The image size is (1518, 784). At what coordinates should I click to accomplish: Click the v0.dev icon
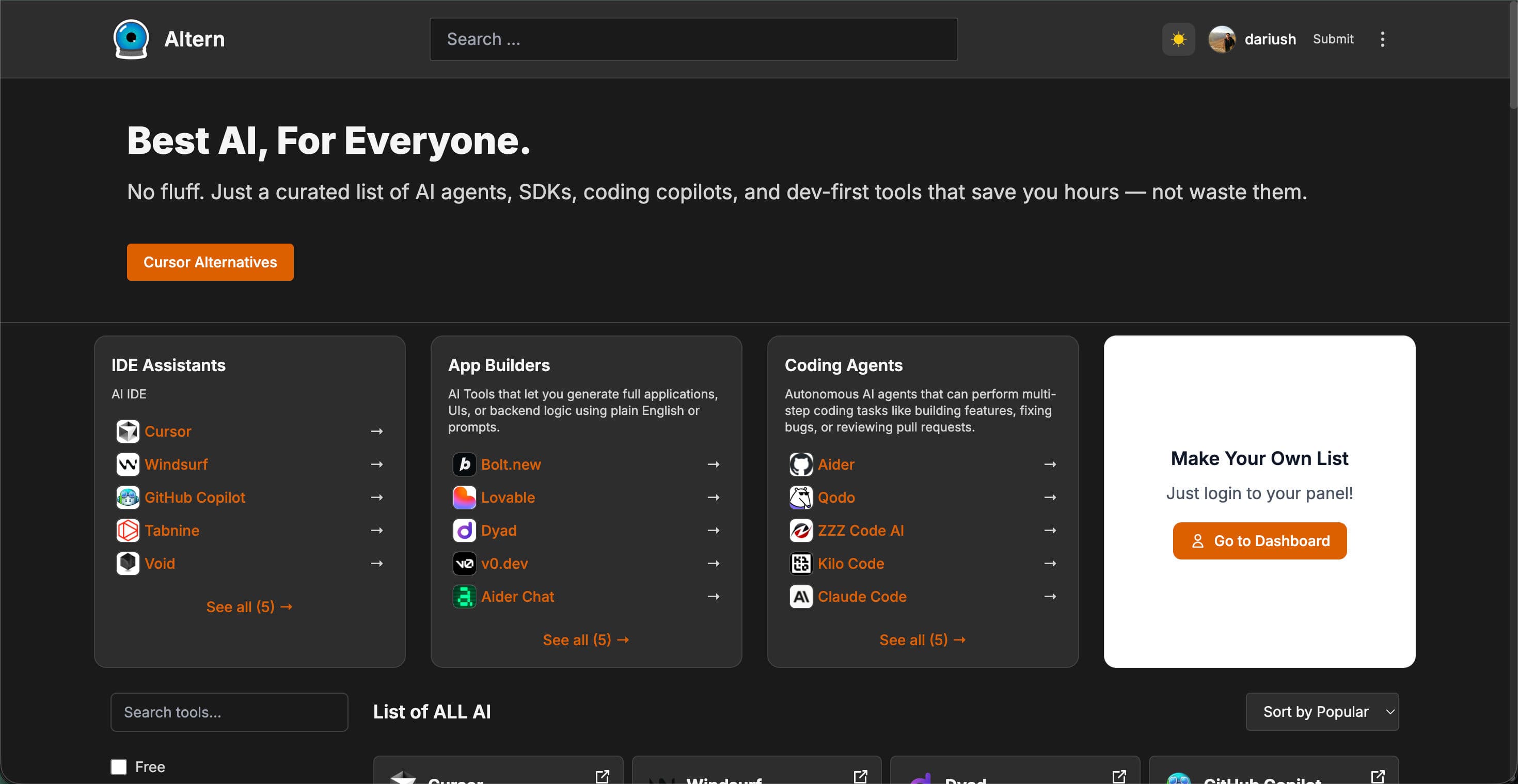464,563
